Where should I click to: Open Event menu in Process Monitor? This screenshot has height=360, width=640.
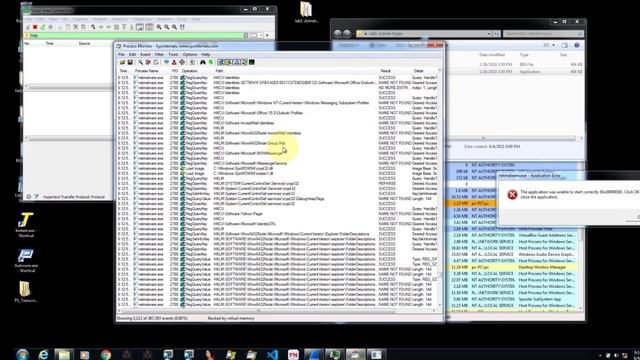(x=145, y=54)
